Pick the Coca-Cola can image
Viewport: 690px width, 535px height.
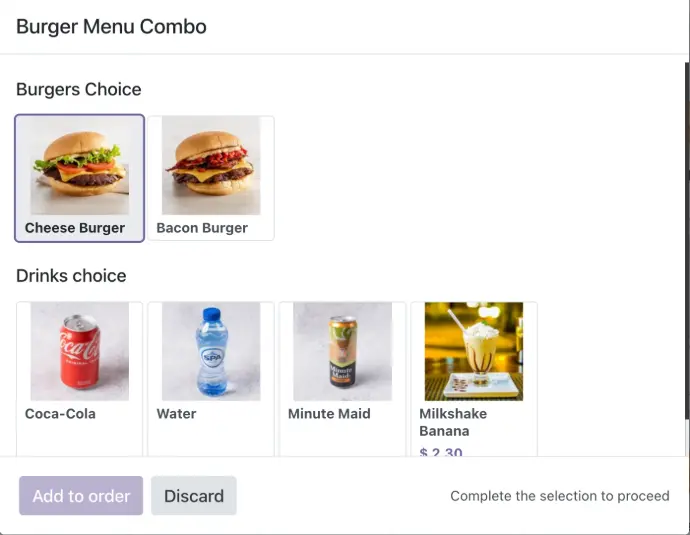point(79,351)
